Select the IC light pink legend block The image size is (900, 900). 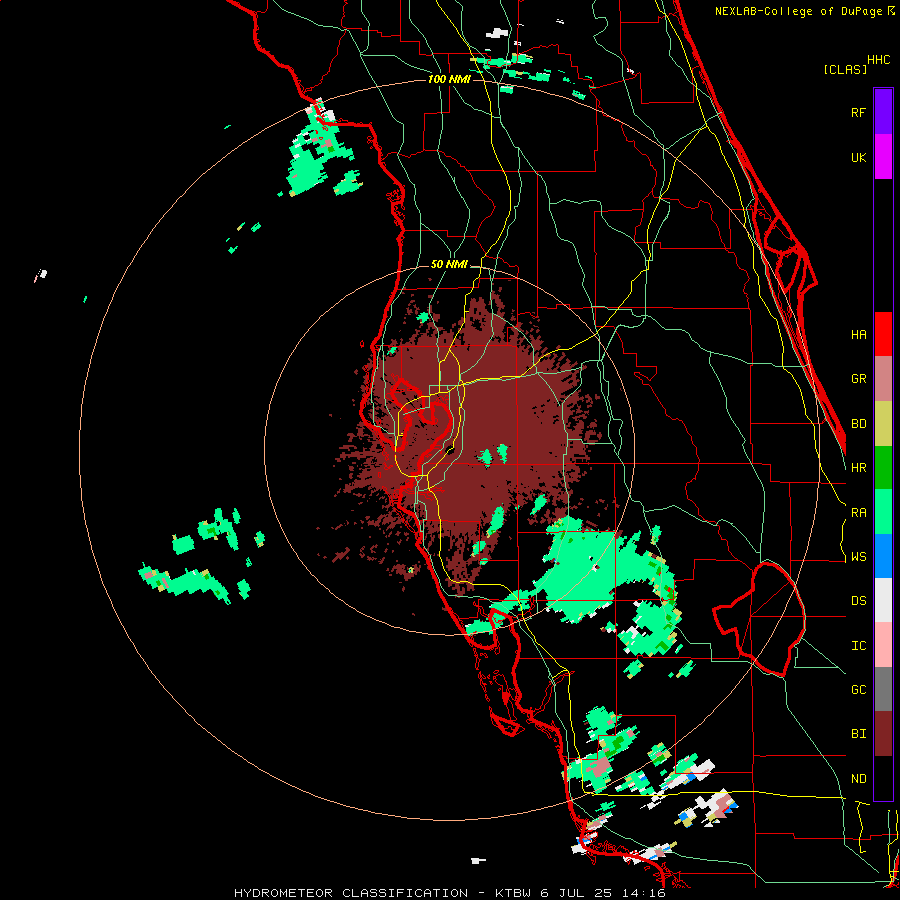point(883,645)
